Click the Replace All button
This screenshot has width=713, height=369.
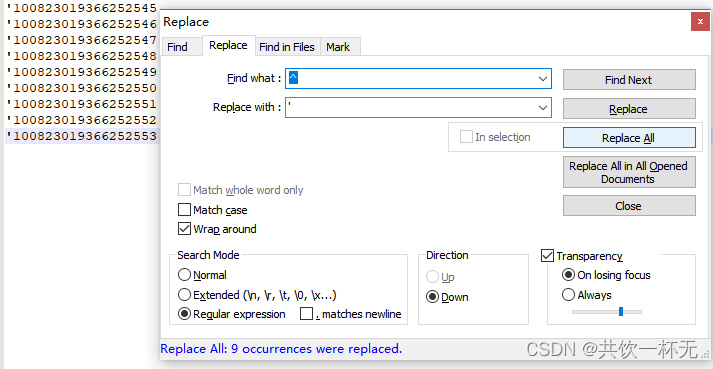point(629,137)
